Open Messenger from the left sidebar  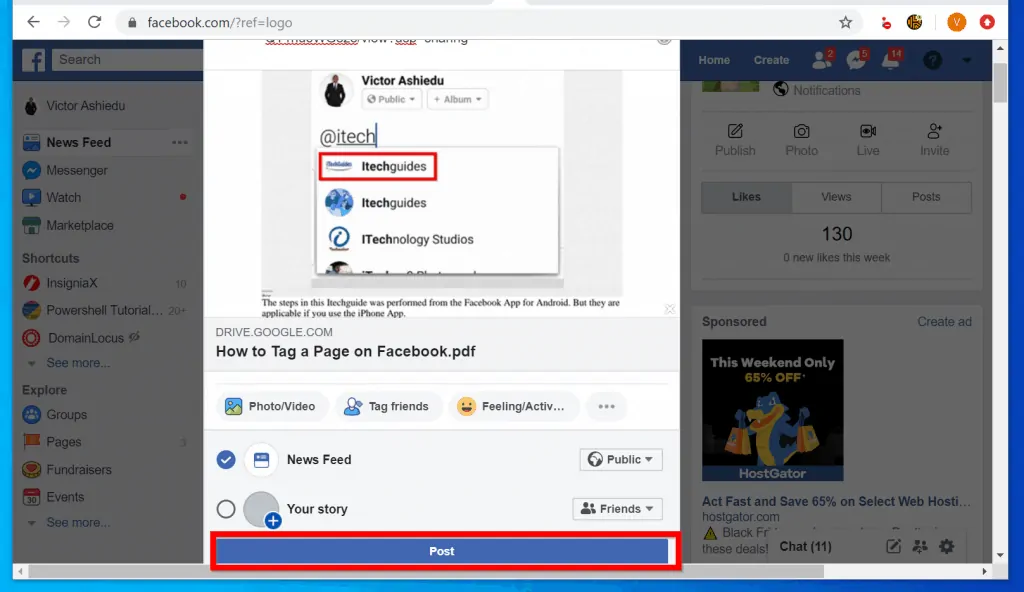coord(76,171)
